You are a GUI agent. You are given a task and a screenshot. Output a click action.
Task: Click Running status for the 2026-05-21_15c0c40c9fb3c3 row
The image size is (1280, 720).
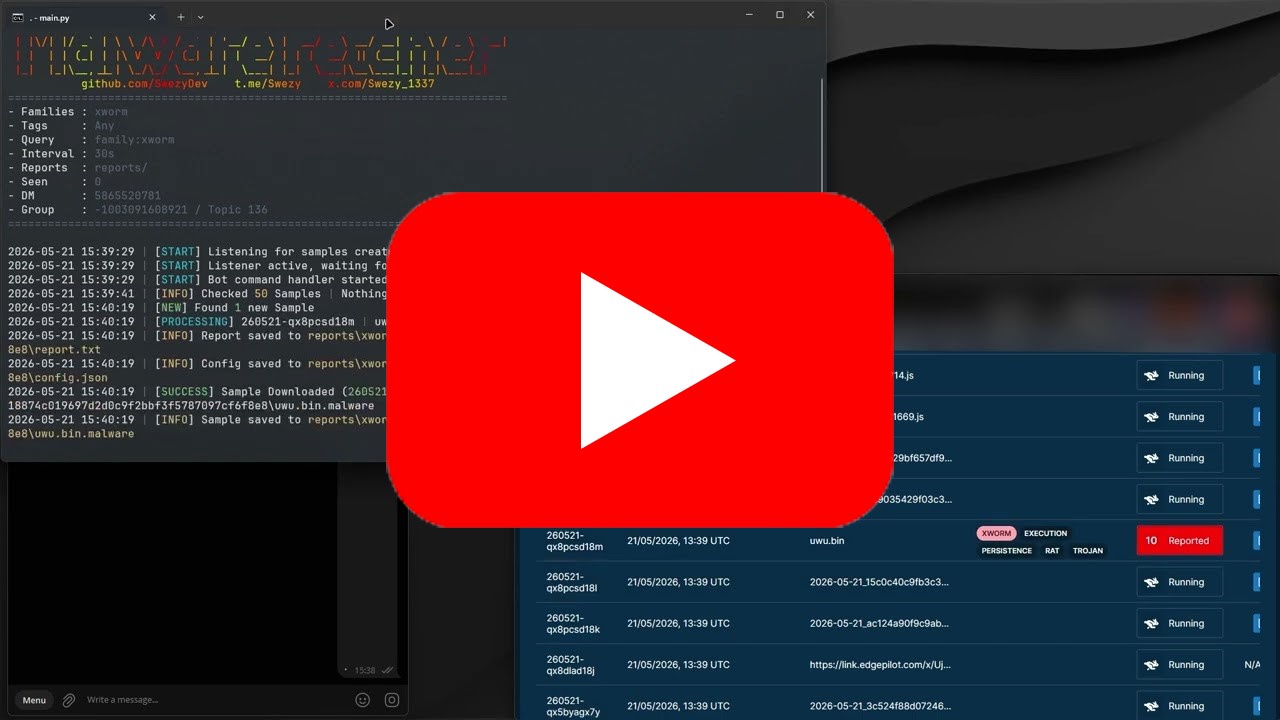click(1180, 582)
